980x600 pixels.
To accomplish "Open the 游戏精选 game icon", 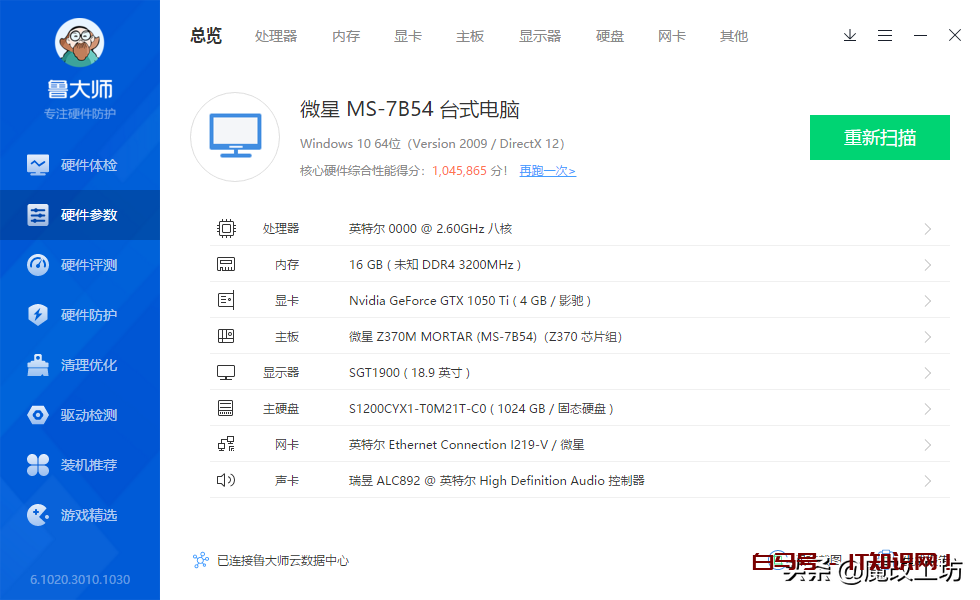I will click(x=38, y=515).
